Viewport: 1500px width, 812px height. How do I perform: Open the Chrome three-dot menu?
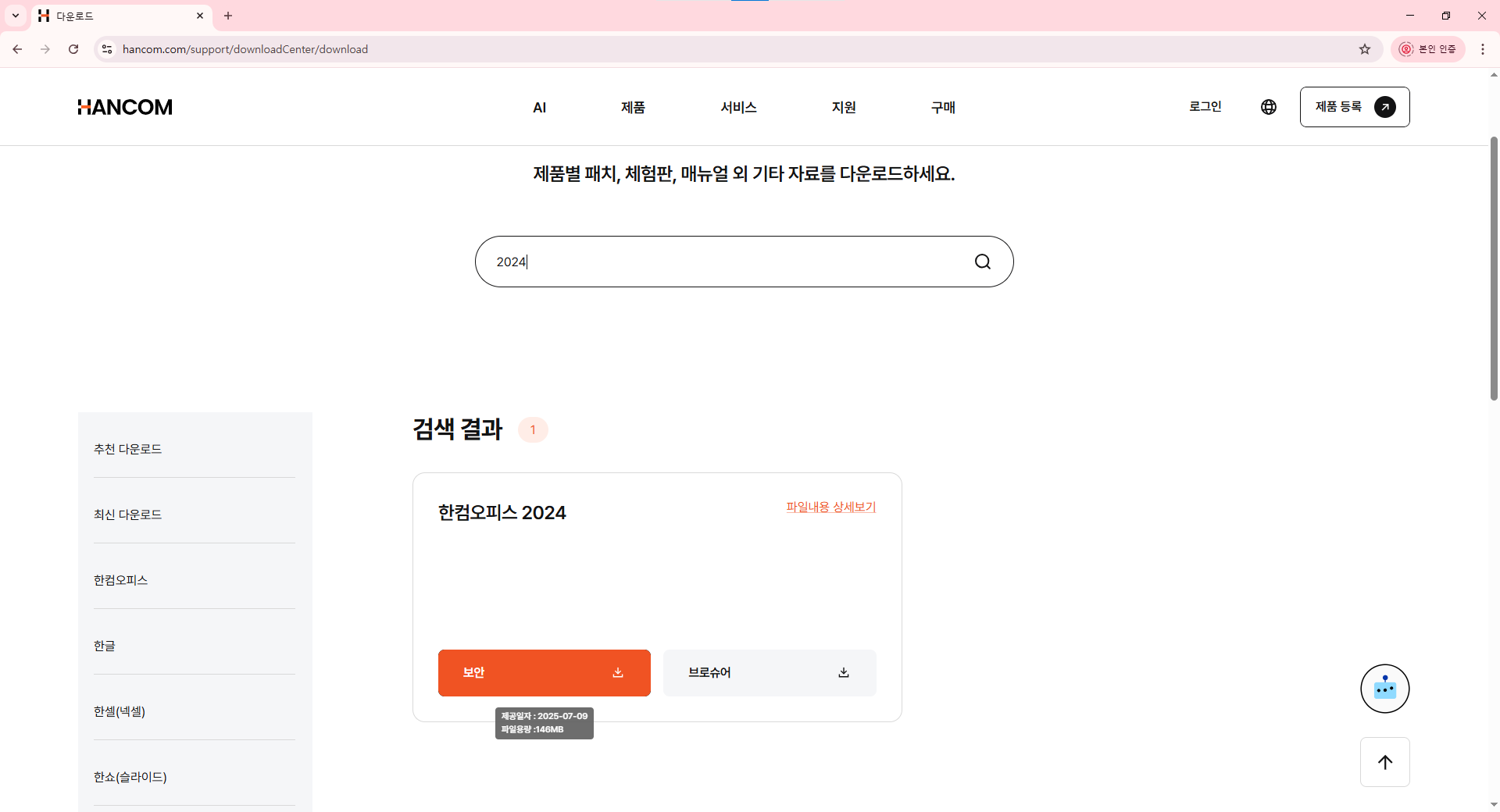coord(1484,48)
